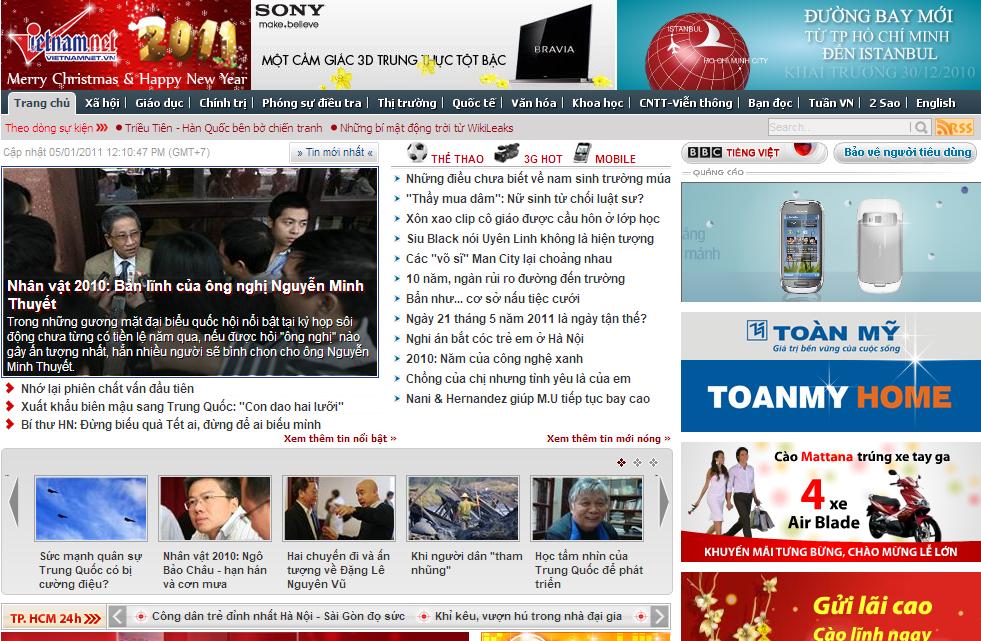The height and width of the screenshot is (641, 981).
Task: Open the orange RSS feed icon
Action: click(954, 127)
